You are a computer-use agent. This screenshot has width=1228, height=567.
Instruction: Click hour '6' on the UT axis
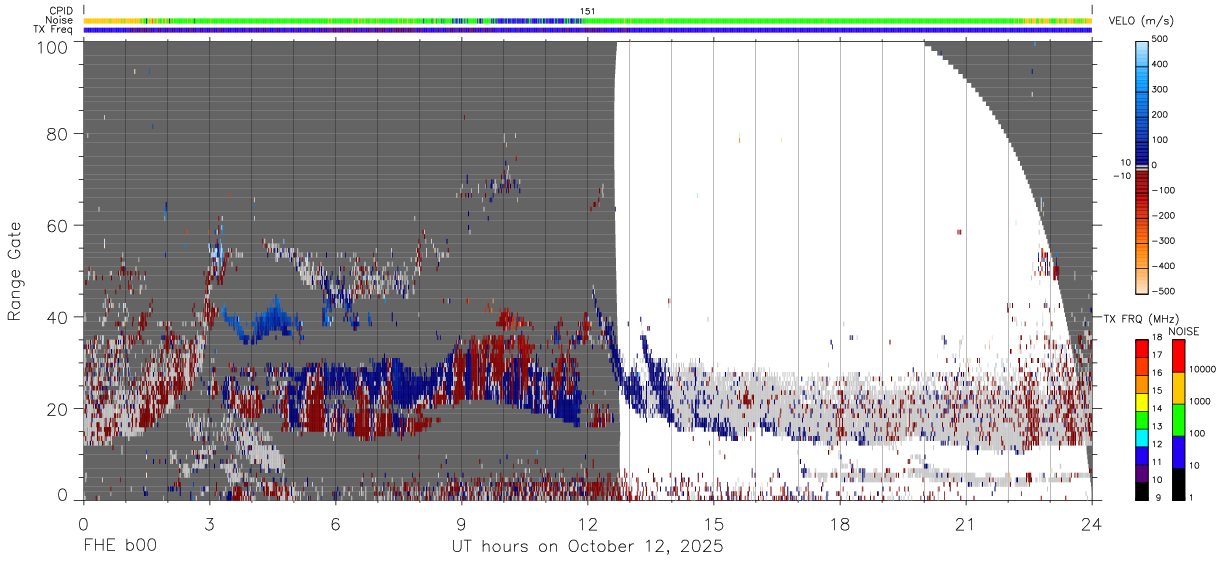tap(336, 523)
